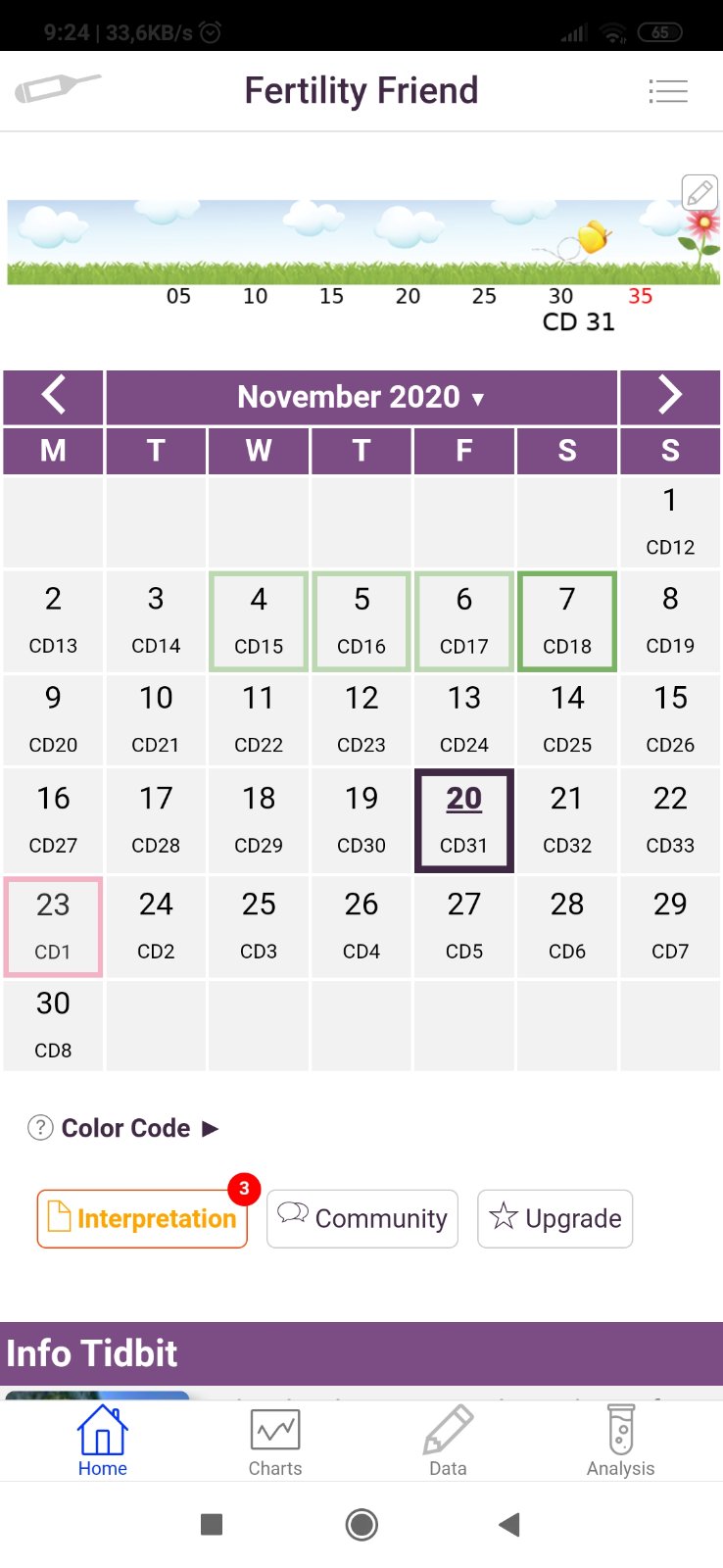This screenshot has height=1568, width=723.
Task: Open Android recent apps square button
Action: (212, 1524)
